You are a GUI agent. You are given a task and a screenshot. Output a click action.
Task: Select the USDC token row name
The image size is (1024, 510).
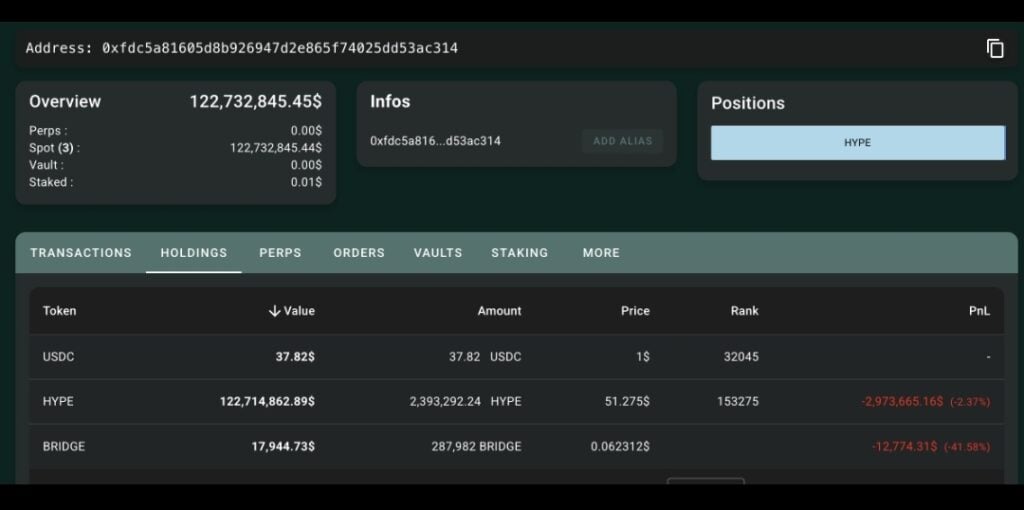(58, 357)
